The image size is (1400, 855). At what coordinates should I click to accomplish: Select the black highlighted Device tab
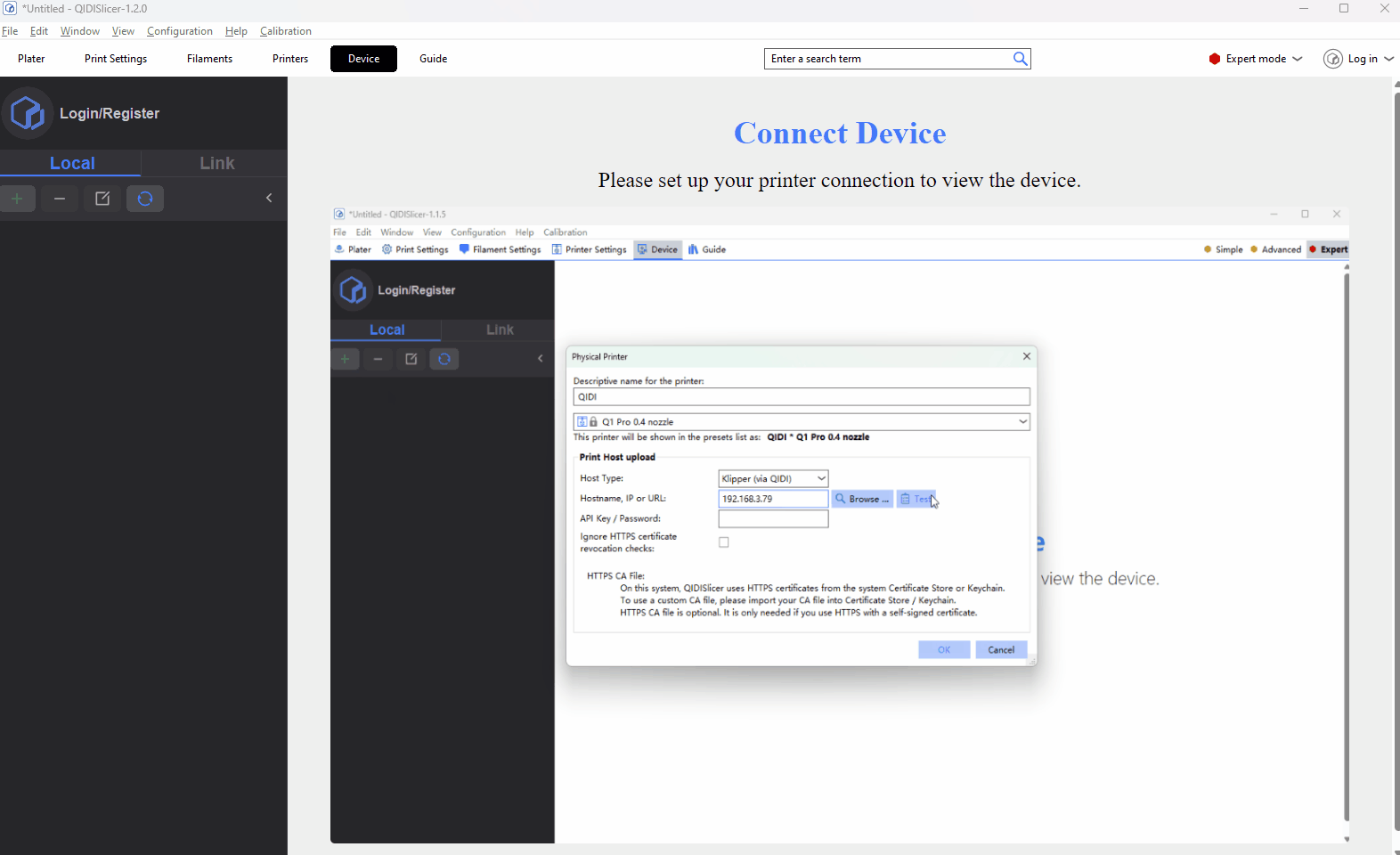tap(363, 59)
